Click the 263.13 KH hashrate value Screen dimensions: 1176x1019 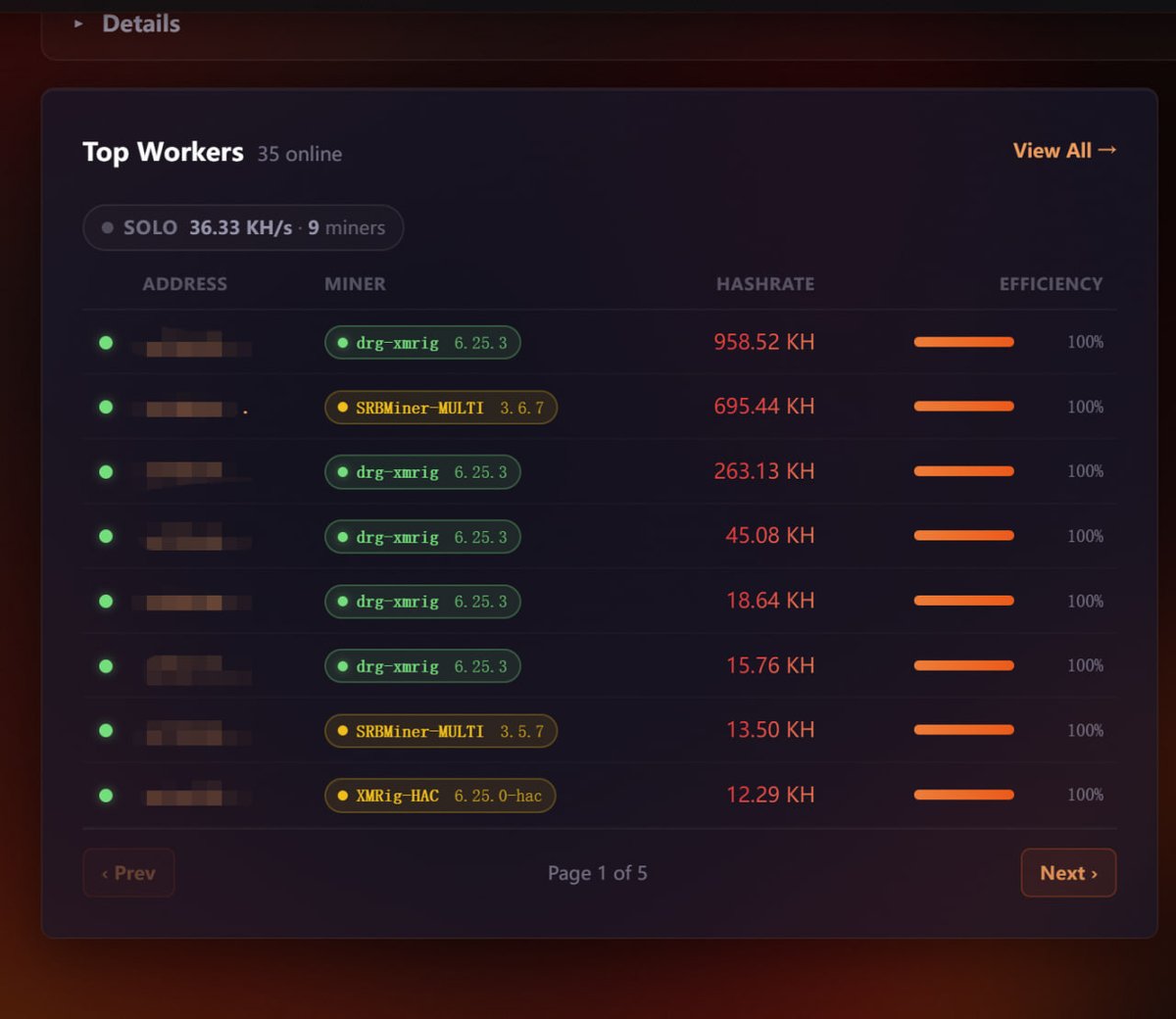(x=764, y=471)
